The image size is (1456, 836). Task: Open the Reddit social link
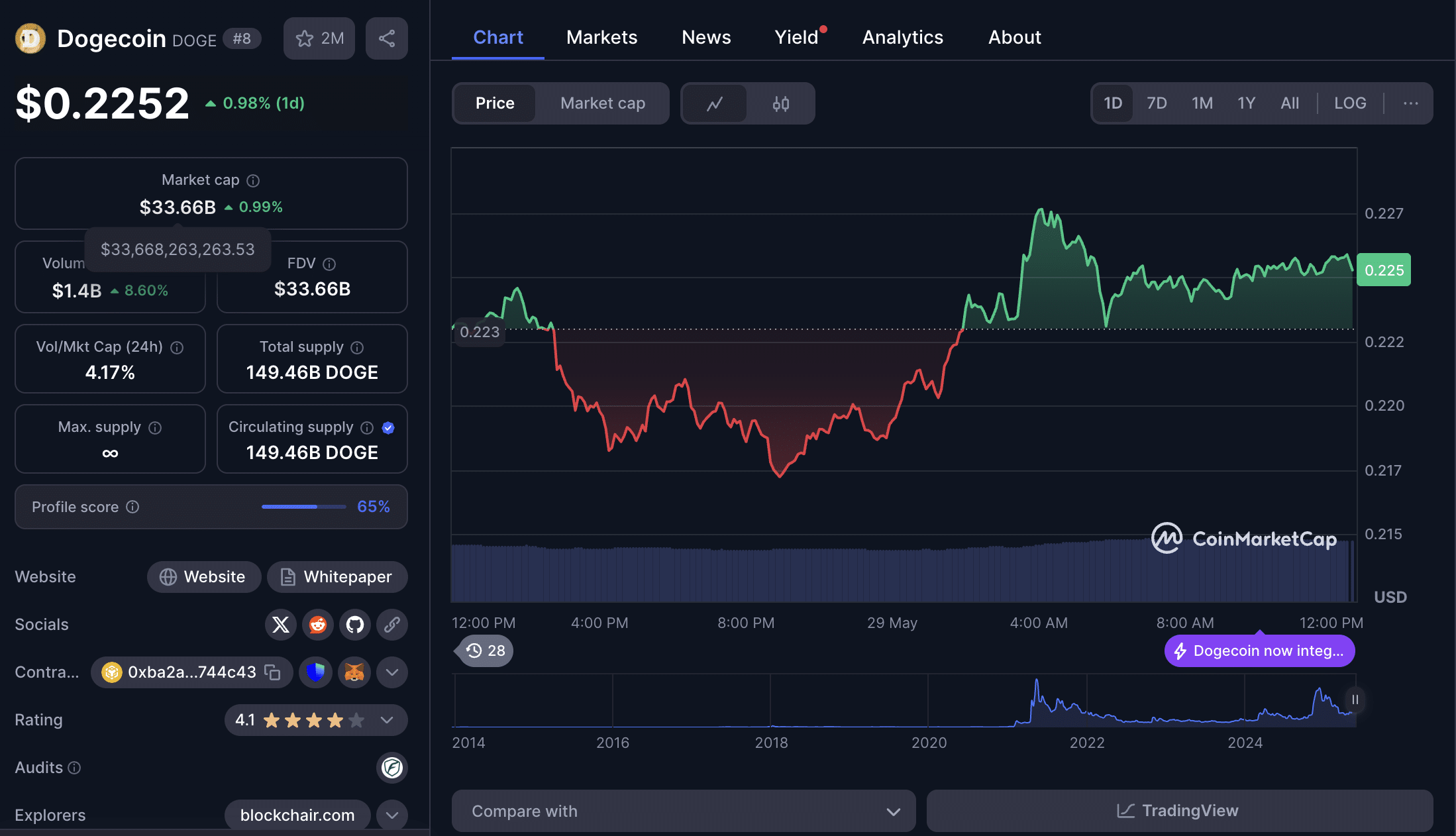(318, 625)
